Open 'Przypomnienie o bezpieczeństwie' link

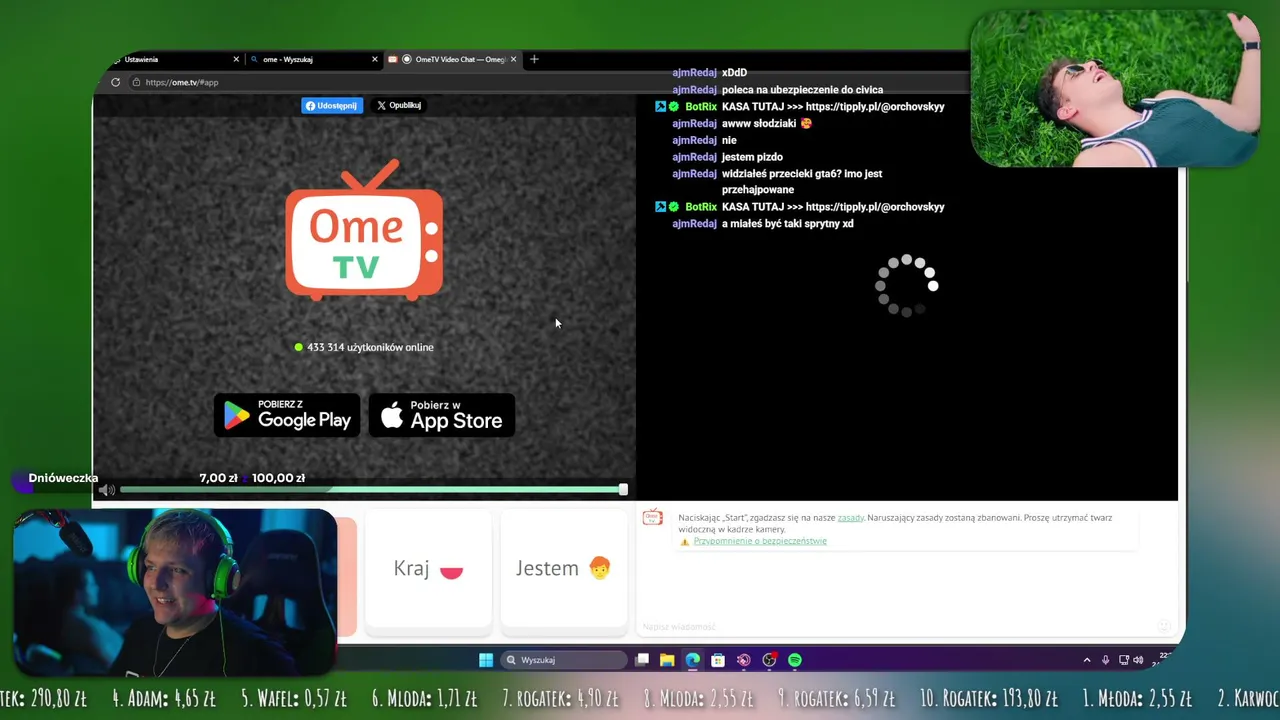(760, 541)
